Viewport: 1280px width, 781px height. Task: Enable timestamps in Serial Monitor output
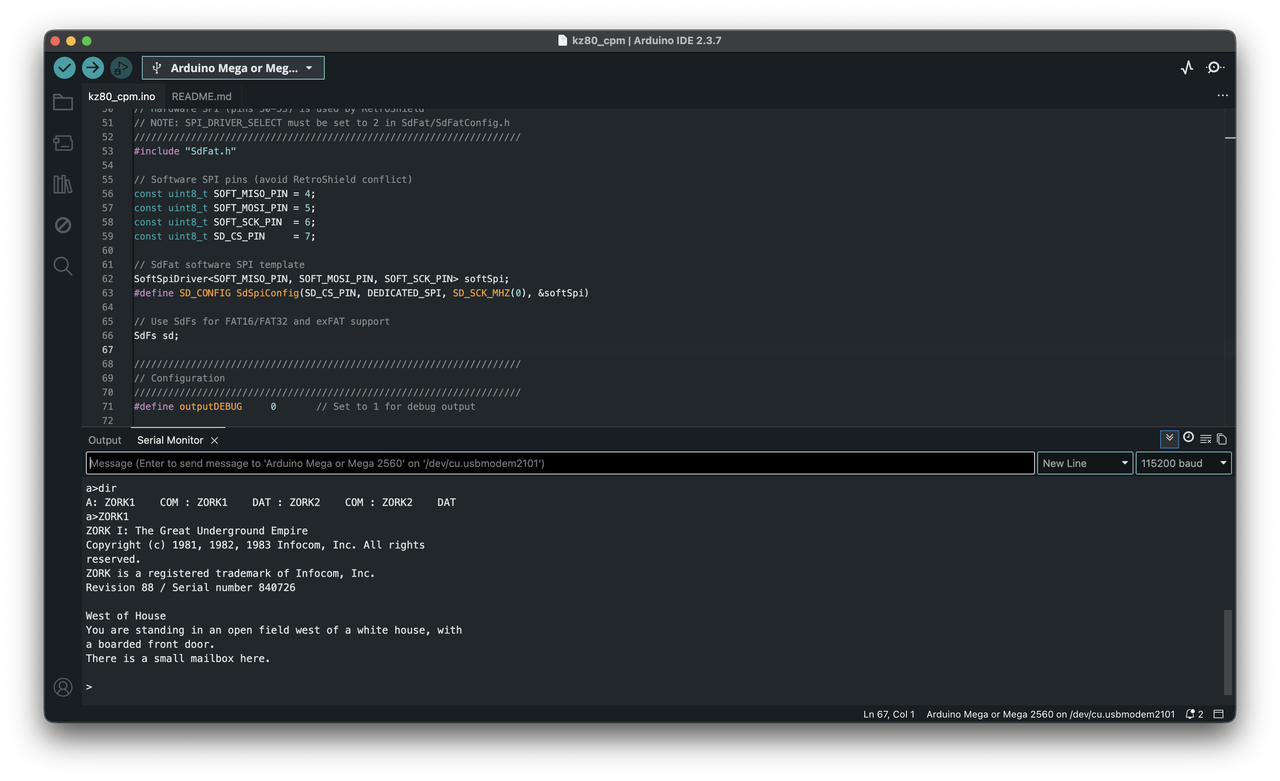click(1187, 438)
